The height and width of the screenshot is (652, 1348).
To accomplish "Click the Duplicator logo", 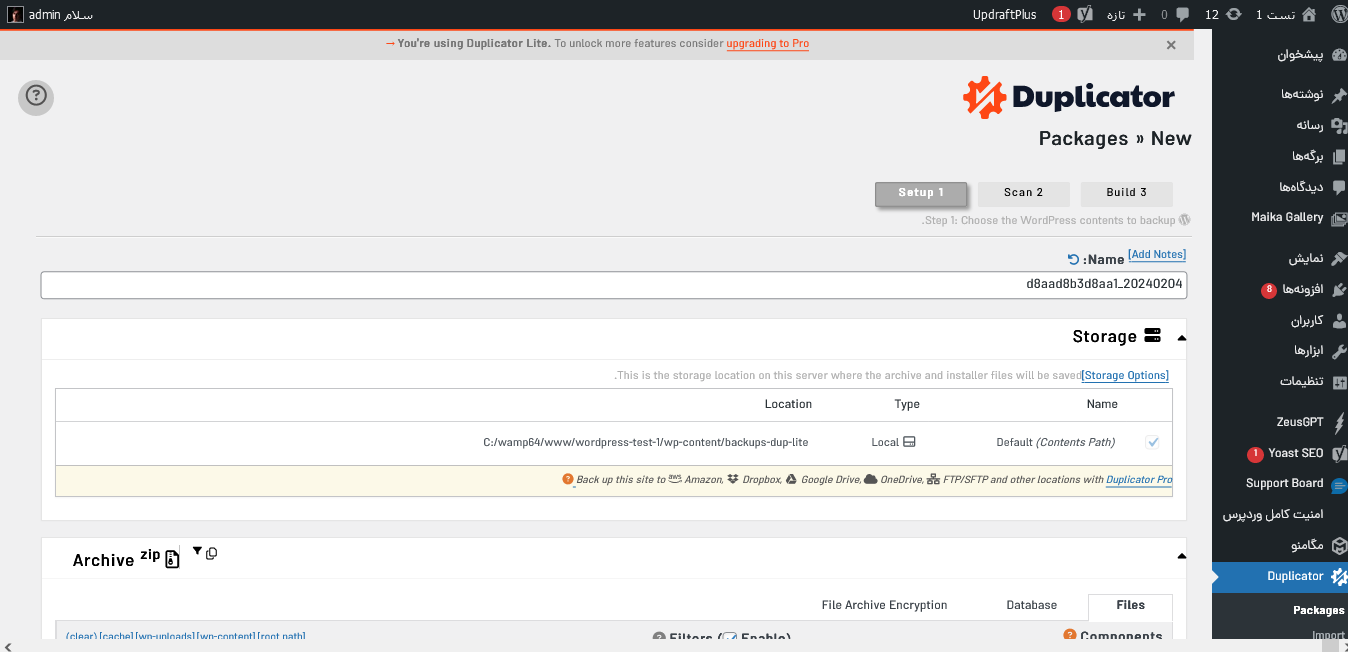I will tap(1069, 97).
